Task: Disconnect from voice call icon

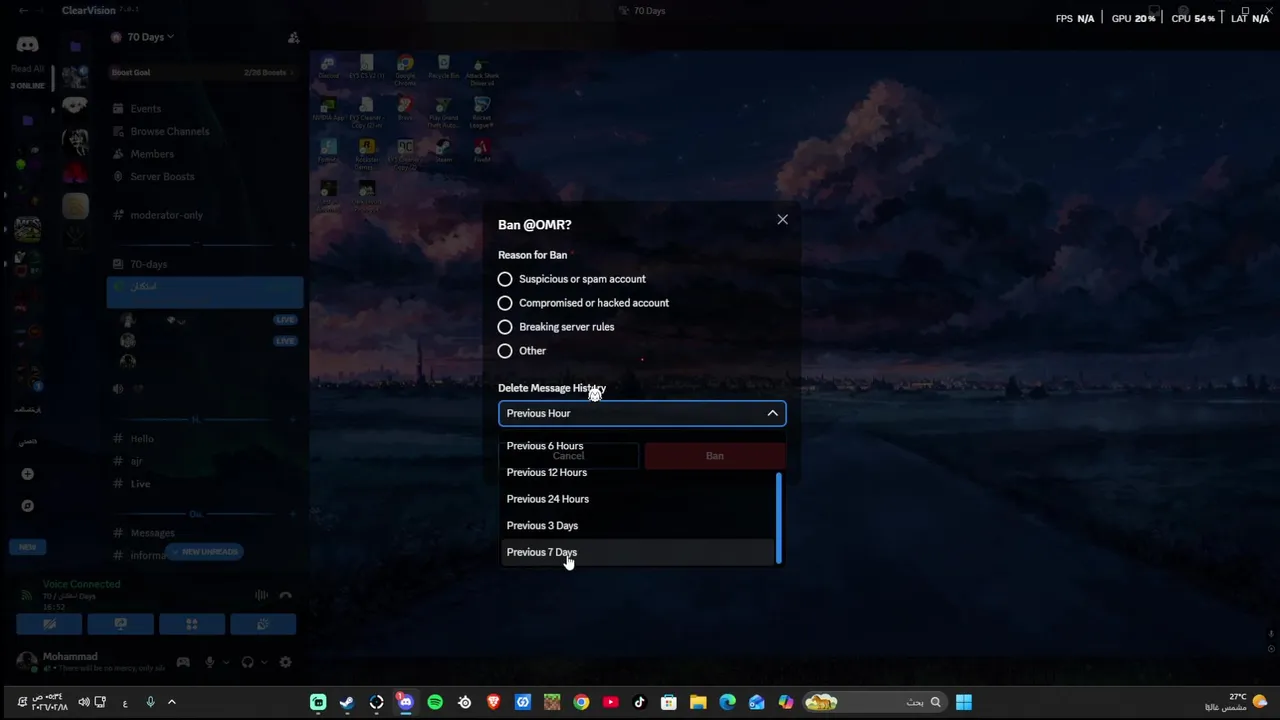Action: coord(286,595)
